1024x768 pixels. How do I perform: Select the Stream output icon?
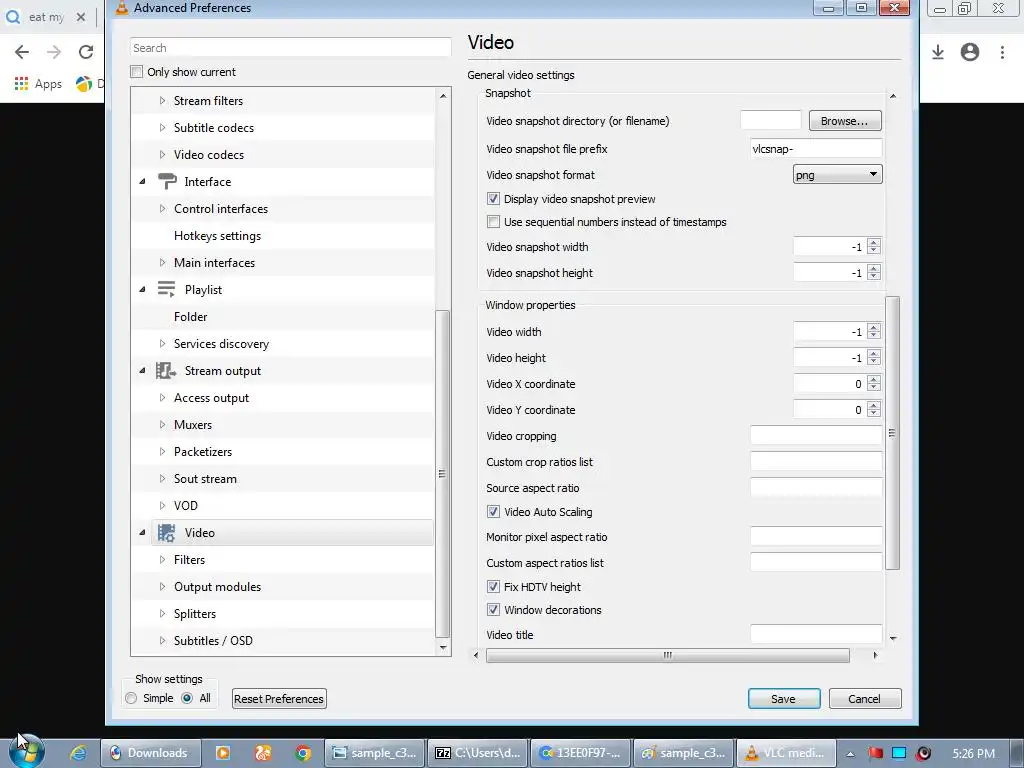pos(166,371)
